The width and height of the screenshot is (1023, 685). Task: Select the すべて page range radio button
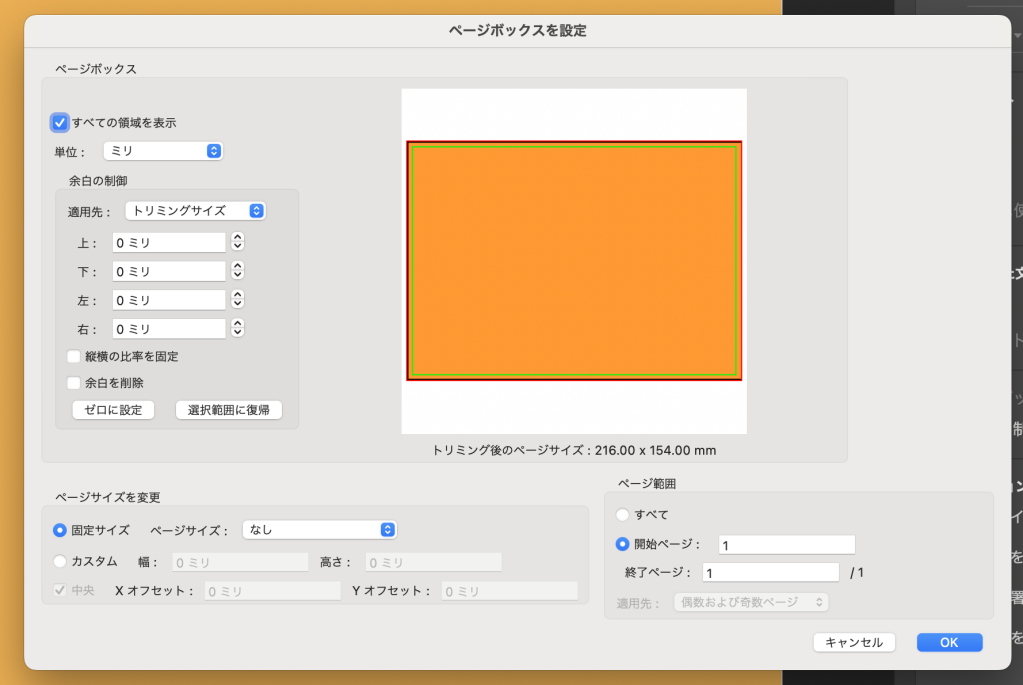(x=623, y=514)
